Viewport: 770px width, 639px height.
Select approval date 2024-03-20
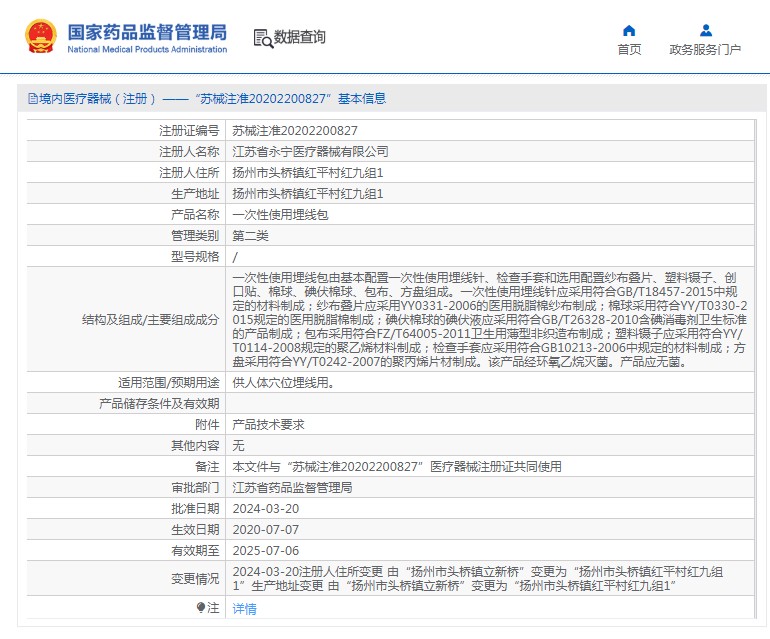[266, 509]
